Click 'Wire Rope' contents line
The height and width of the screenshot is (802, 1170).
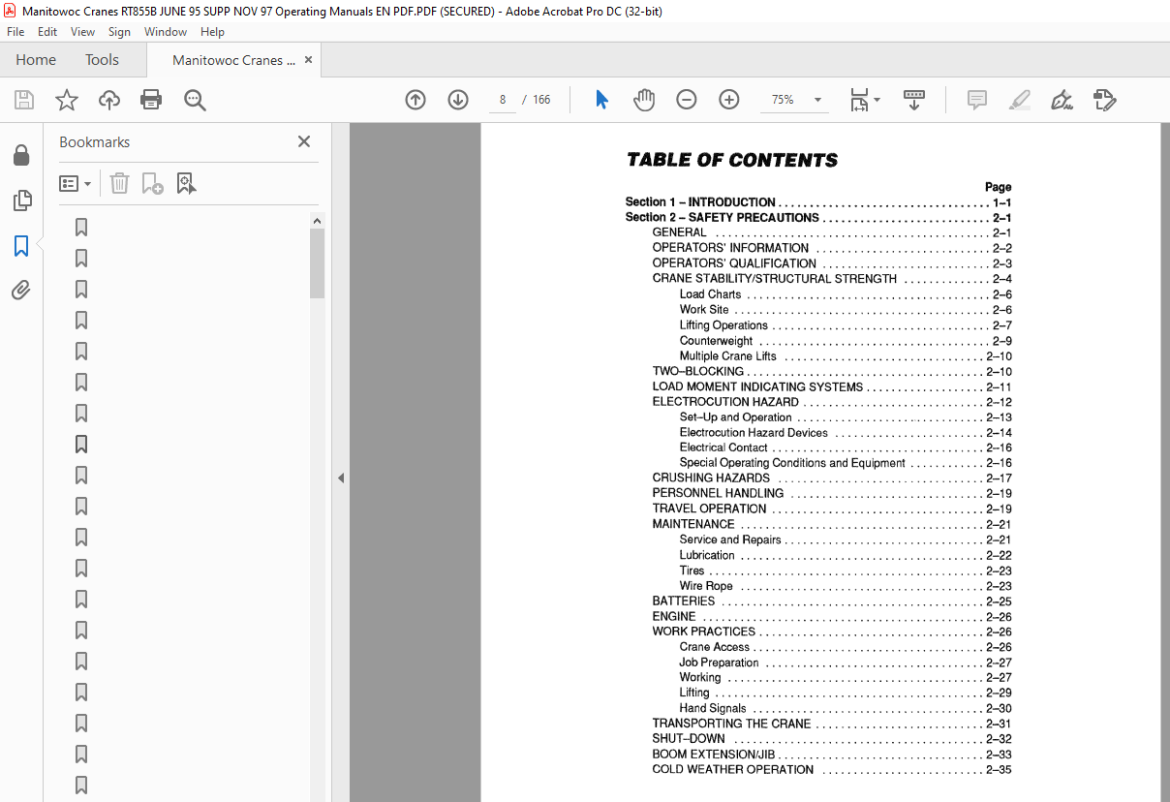(x=845, y=586)
